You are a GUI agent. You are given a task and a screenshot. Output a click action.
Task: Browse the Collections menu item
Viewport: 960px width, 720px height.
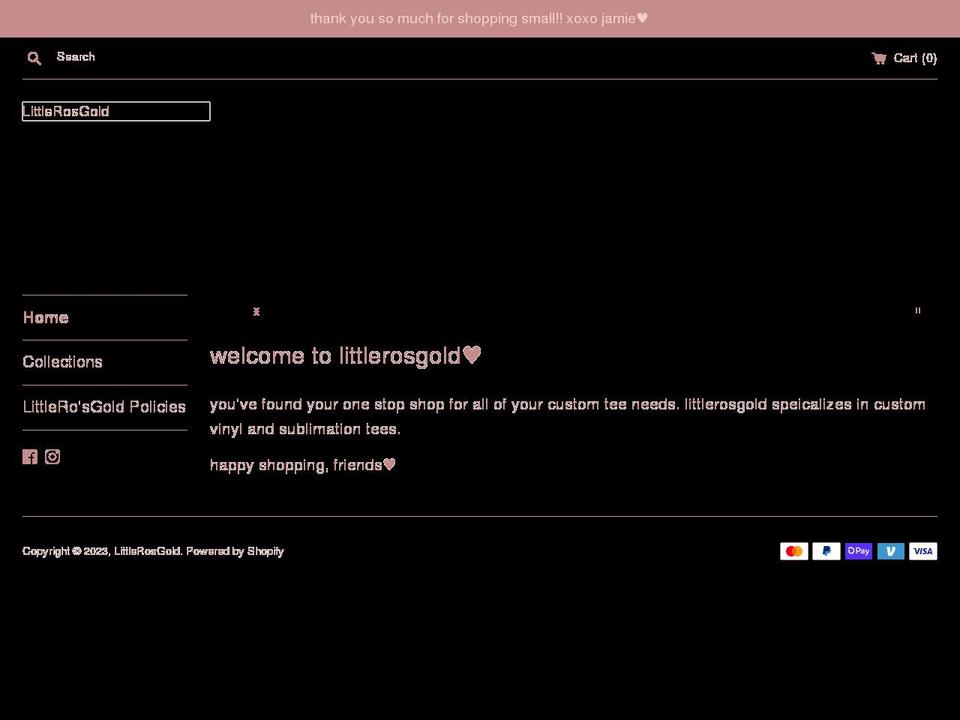(x=62, y=362)
